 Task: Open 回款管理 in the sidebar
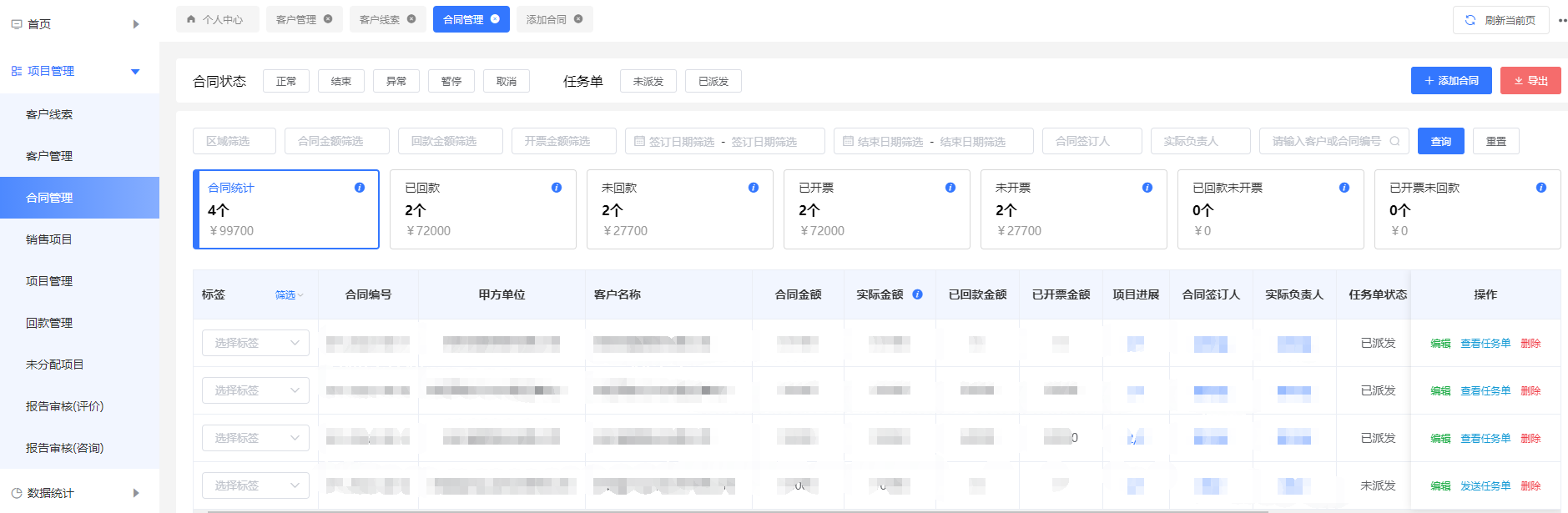point(49,323)
